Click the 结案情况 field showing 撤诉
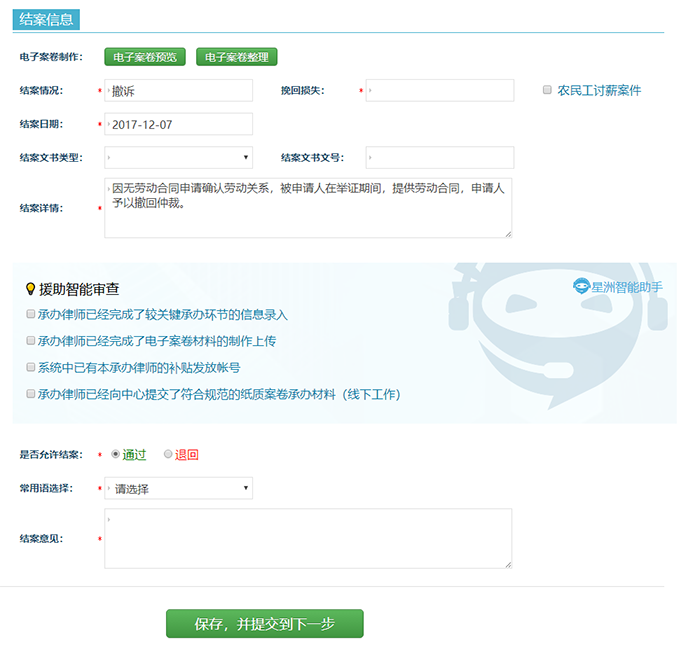Image resolution: width=700 pixels, height=645 pixels. [179, 91]
